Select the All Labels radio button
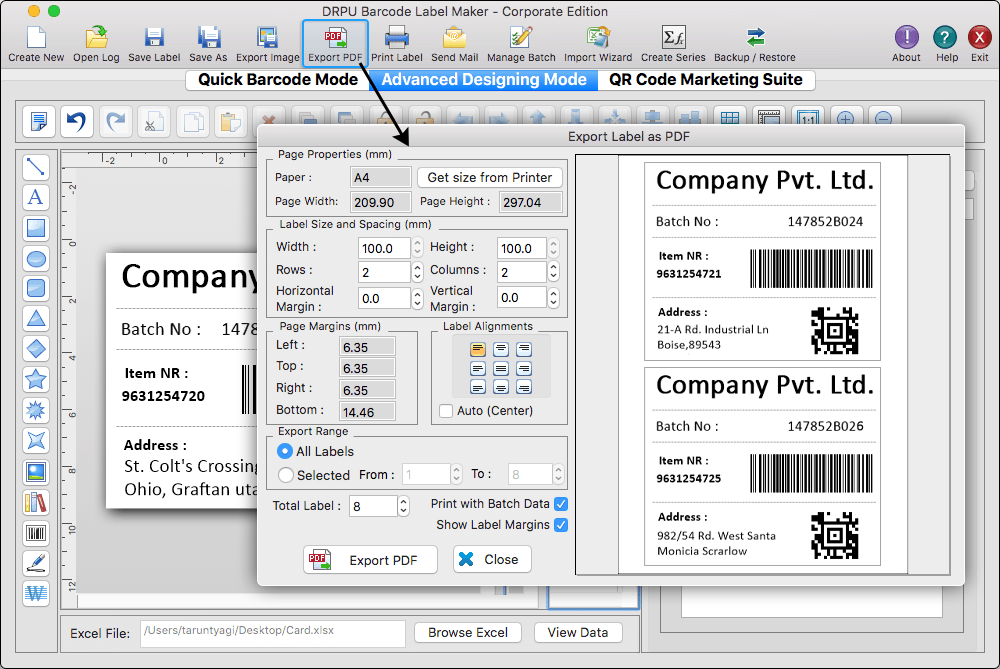The image size is (1000, 669). click(285, 452)
